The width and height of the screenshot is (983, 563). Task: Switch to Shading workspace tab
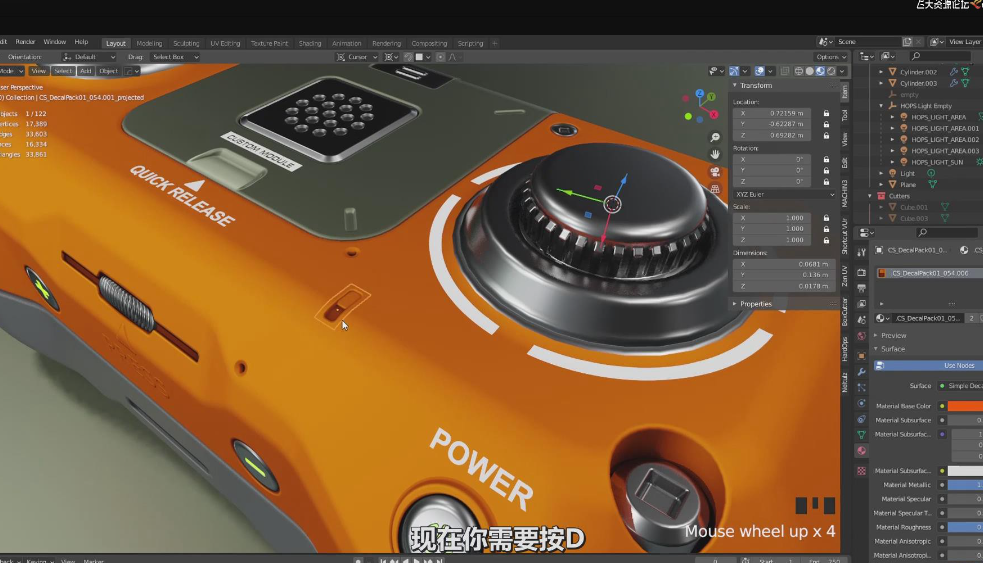pyautogui.click(x=310, y=43)
